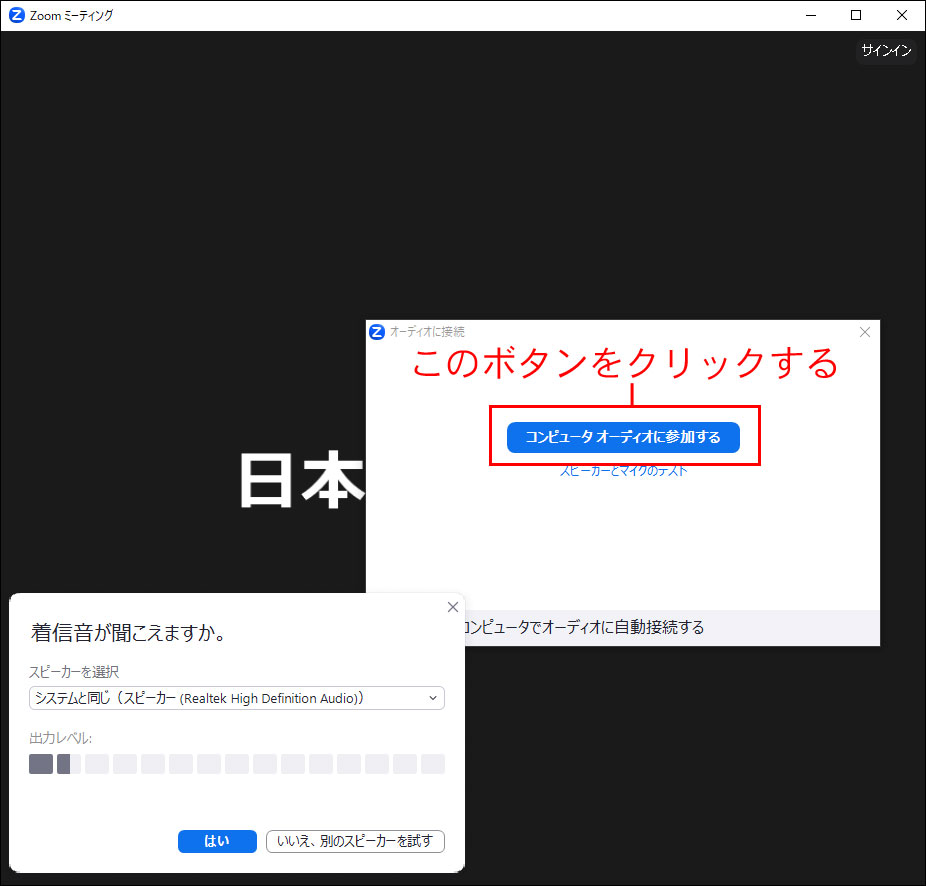Close the Zoom ミーティング window

(901, 15)
